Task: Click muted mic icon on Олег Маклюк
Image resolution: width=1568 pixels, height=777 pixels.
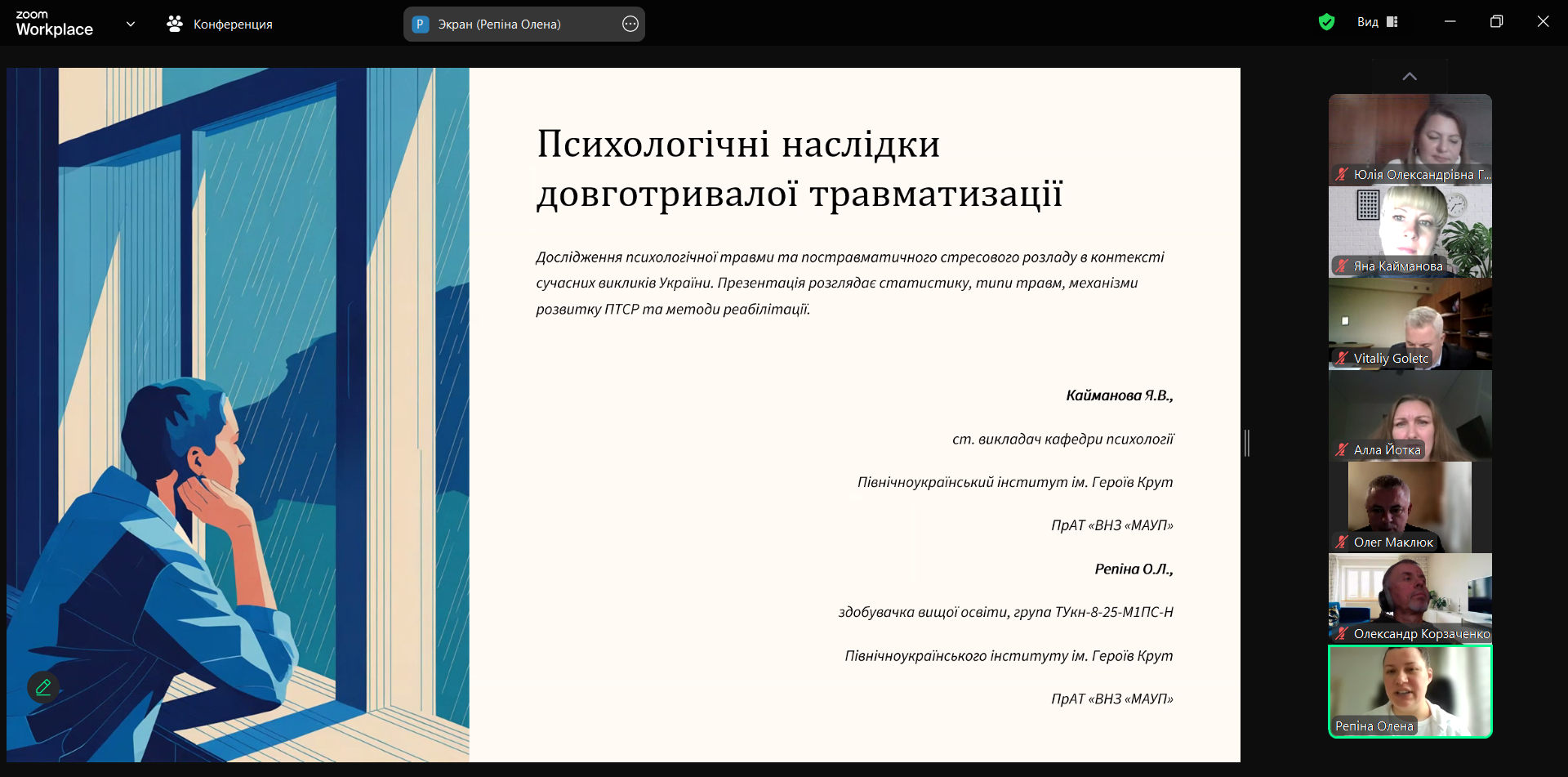Action: 1342,542
